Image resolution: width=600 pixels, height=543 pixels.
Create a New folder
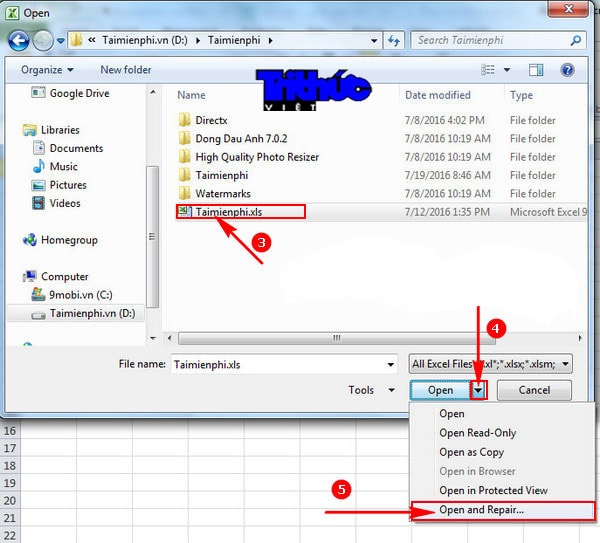pyautogui.click(x=126, y=70)
